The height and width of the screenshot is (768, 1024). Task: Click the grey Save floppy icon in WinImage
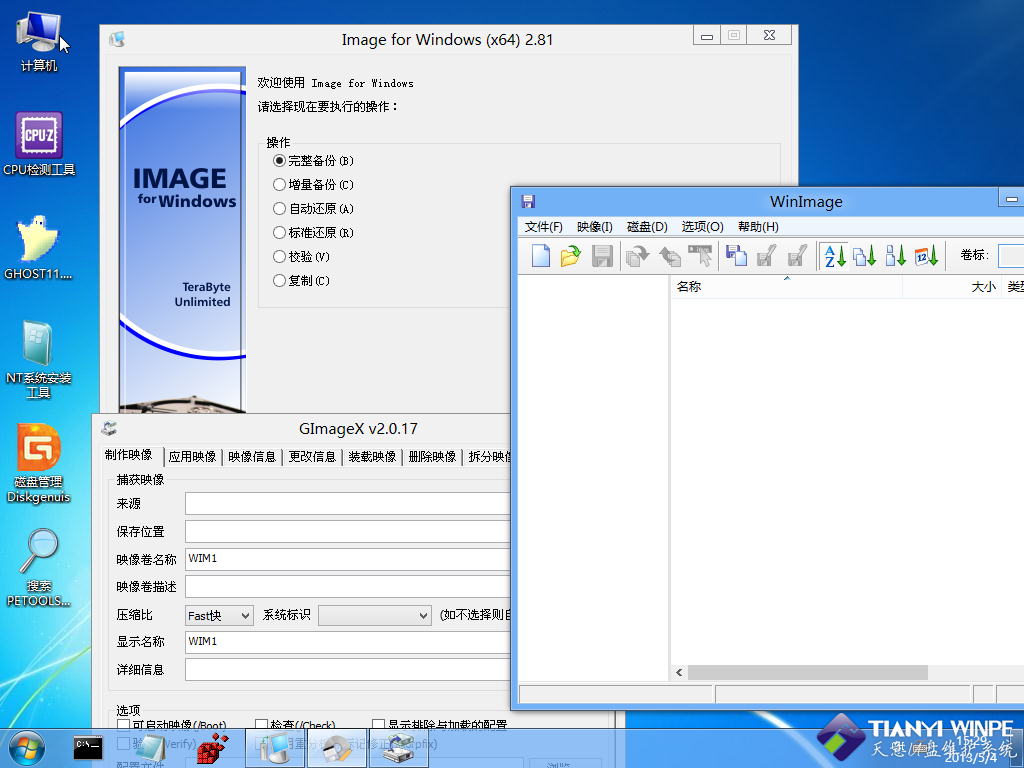601,255
